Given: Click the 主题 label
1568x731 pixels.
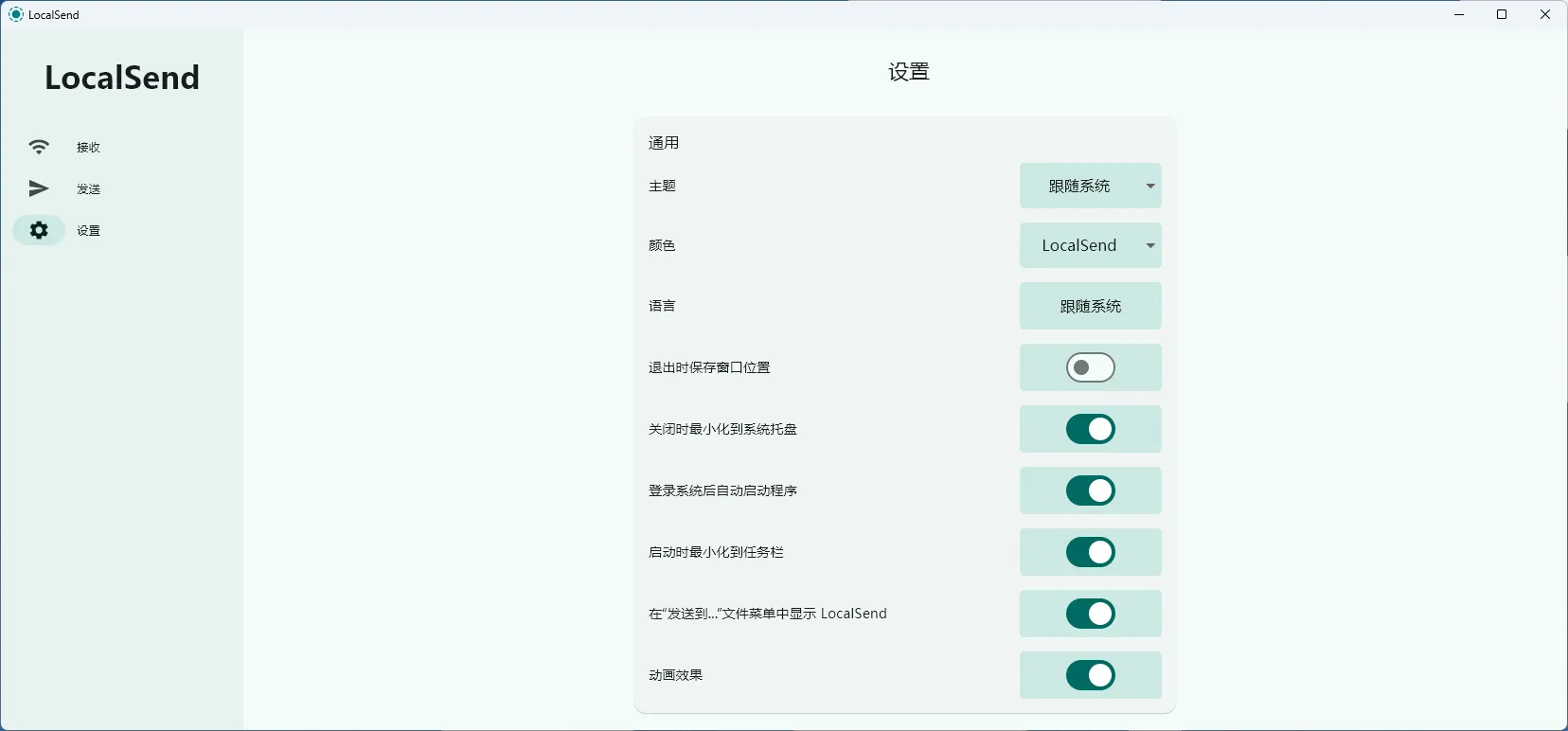Looking at the screenshot, I should [x=662, y=186].
